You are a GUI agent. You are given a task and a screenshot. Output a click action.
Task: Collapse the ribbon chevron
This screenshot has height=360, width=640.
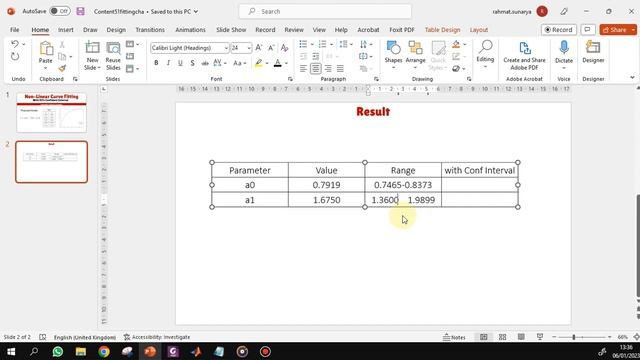tap(632, 78)
